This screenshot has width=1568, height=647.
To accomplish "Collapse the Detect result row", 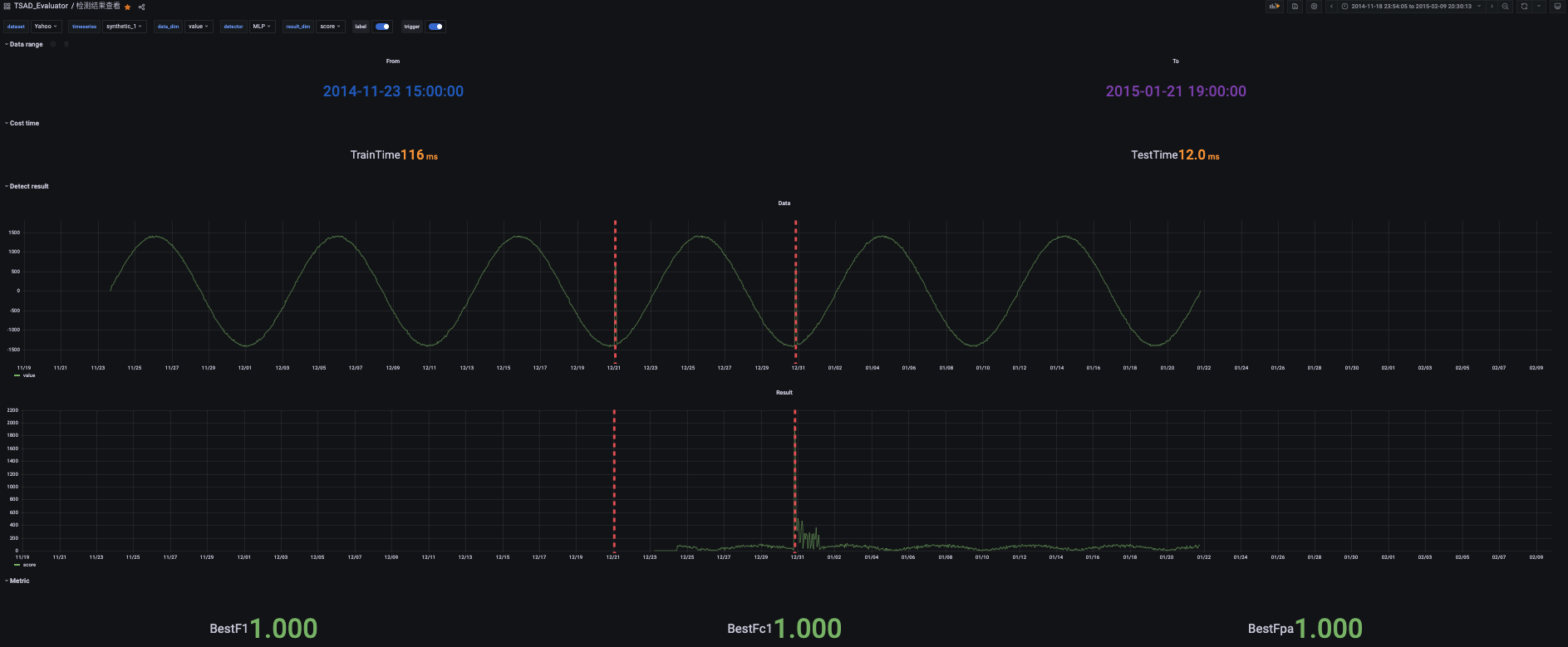I will 28,186.
